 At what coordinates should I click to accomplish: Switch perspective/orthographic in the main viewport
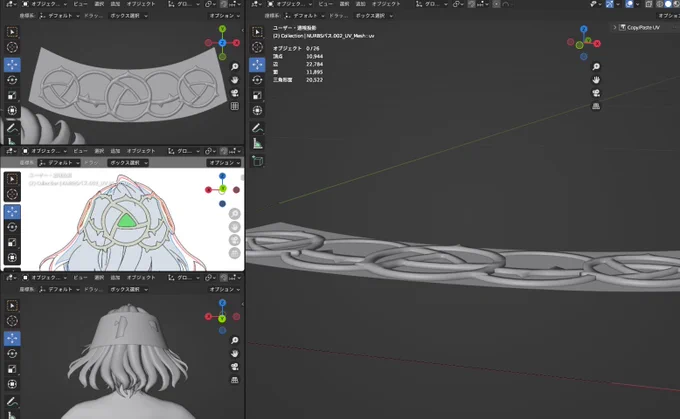tap(596, 106)
